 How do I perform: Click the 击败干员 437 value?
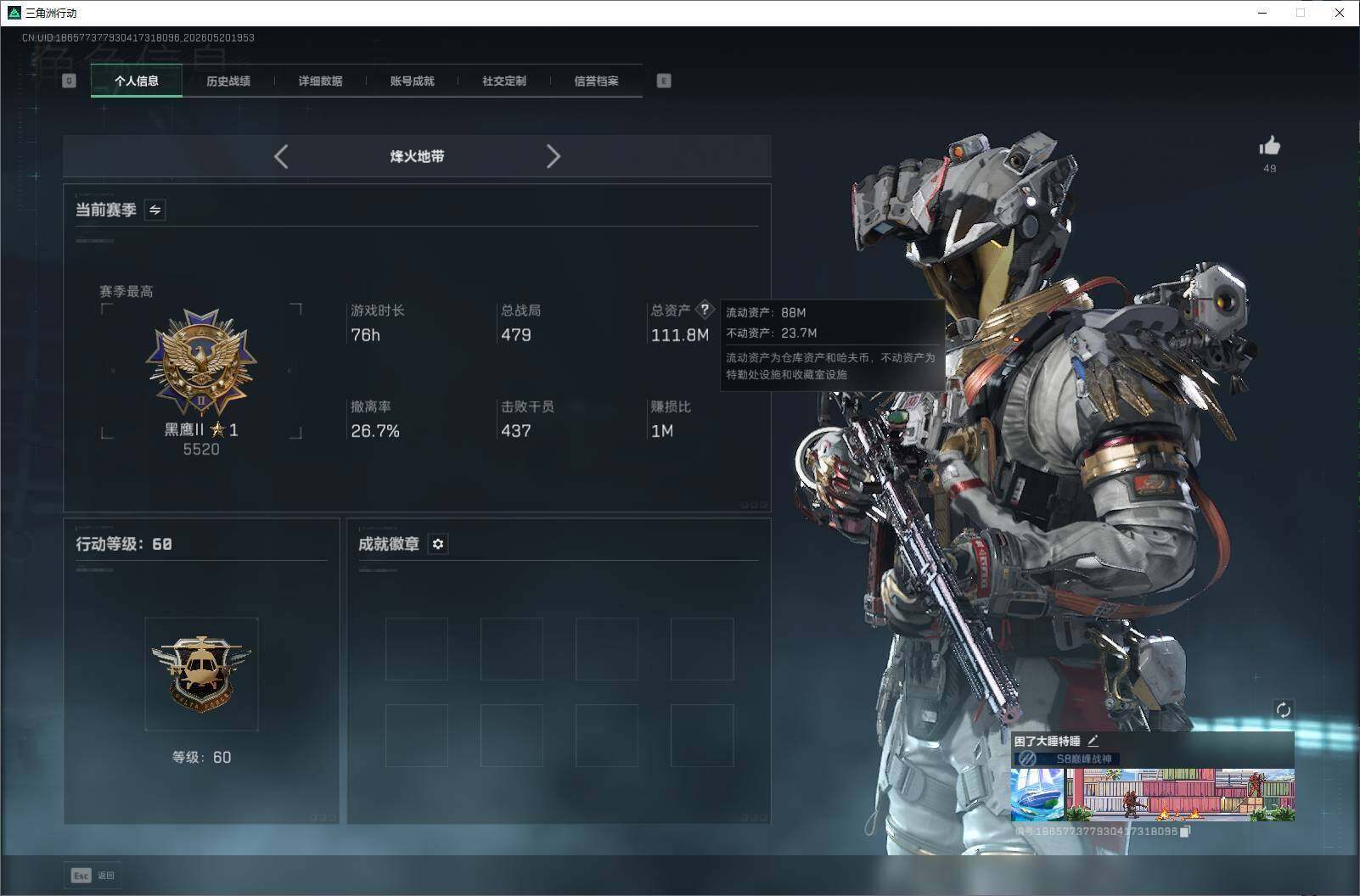point(516,431)
